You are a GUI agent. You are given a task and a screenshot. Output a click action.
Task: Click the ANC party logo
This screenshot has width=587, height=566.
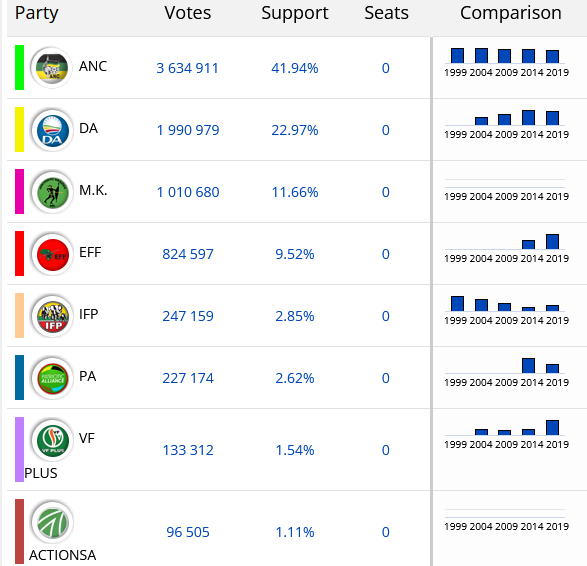point(52,68)
